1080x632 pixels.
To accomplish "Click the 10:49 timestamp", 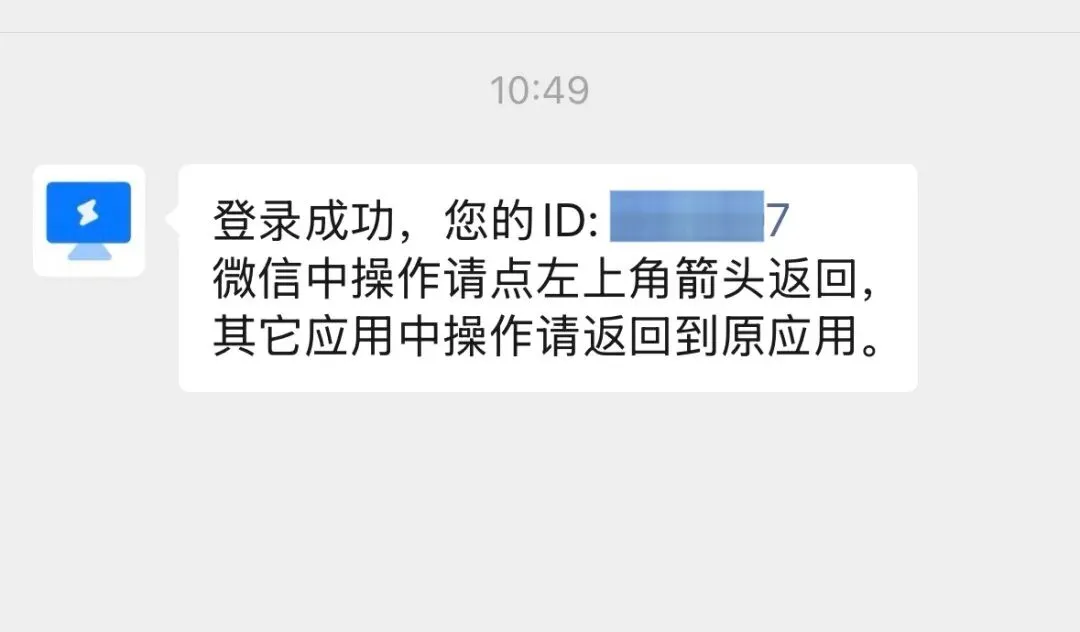I will click(539, 90).
